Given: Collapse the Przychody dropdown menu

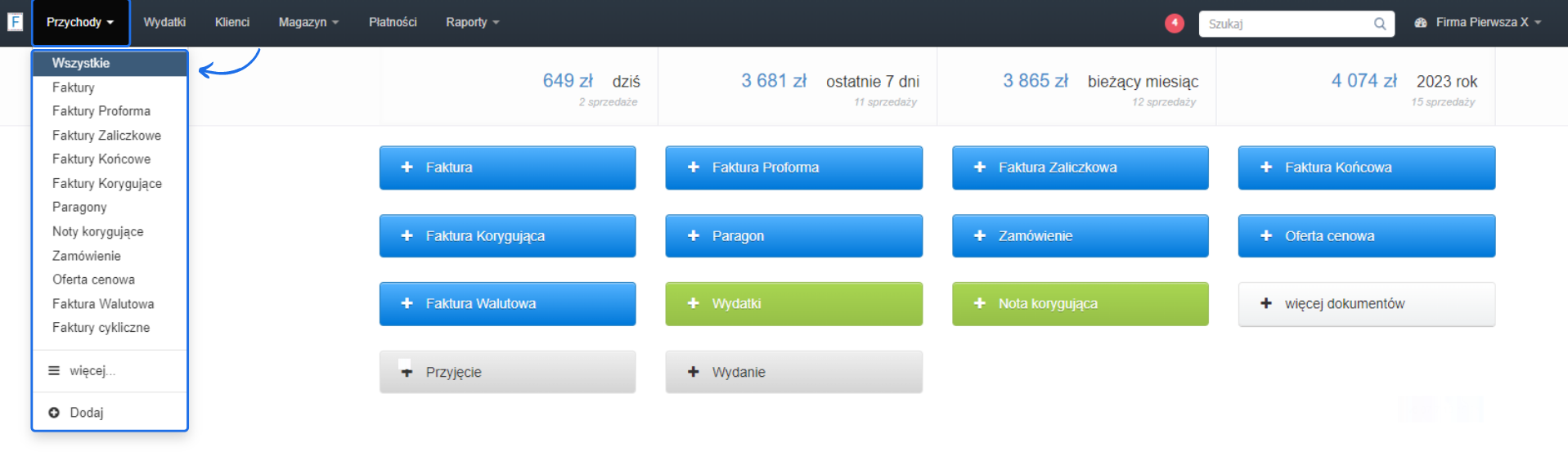Looking at the screenshot, I should 80,23.
